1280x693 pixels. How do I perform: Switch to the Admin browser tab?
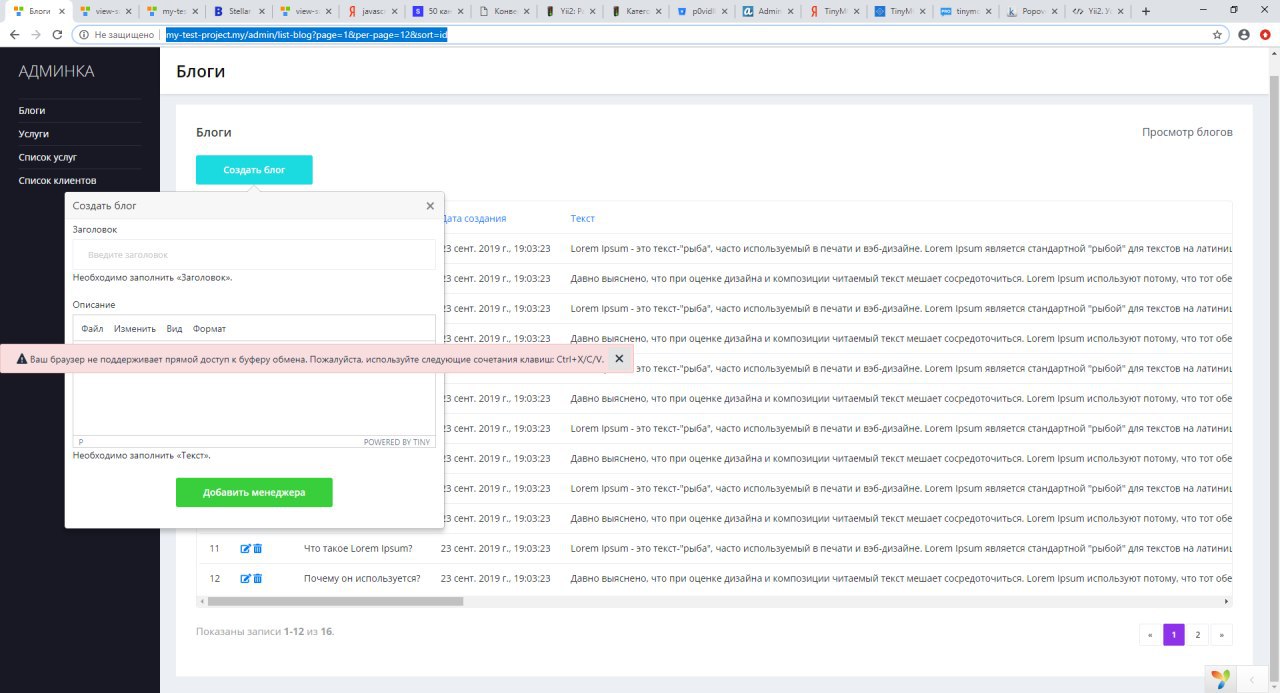(765, 11)
